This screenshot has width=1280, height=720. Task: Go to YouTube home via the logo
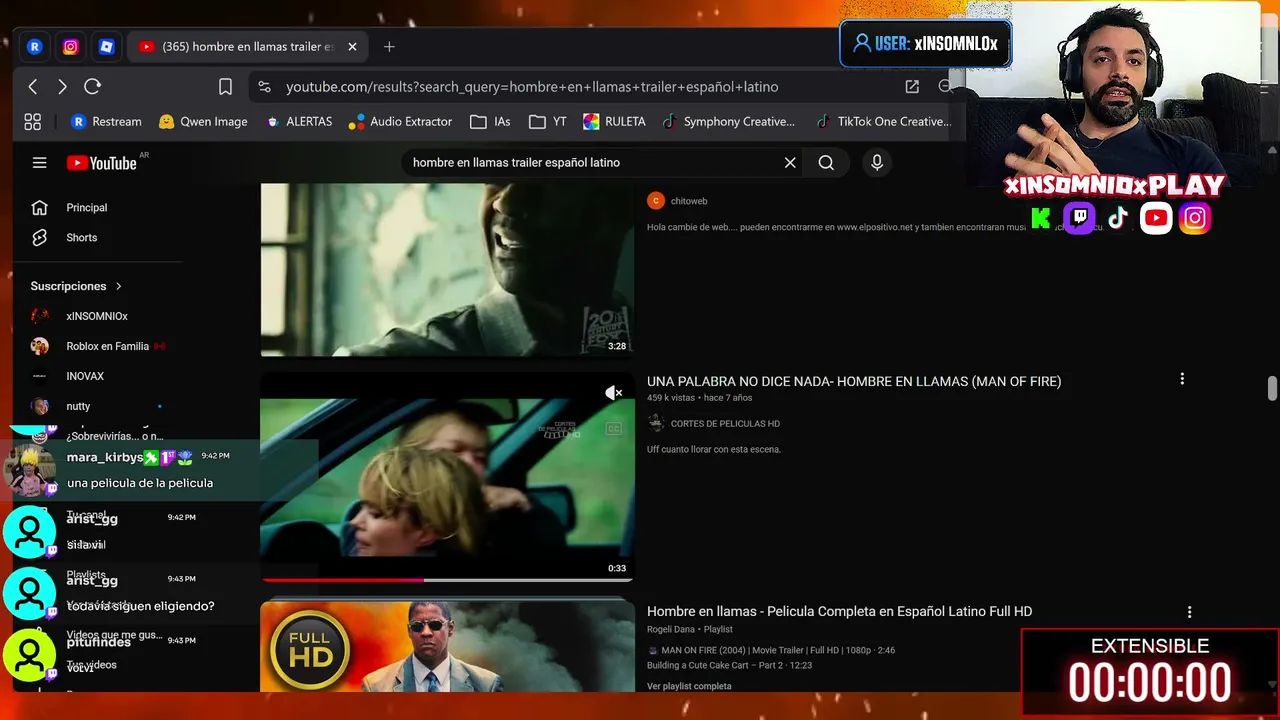(101, 163)
